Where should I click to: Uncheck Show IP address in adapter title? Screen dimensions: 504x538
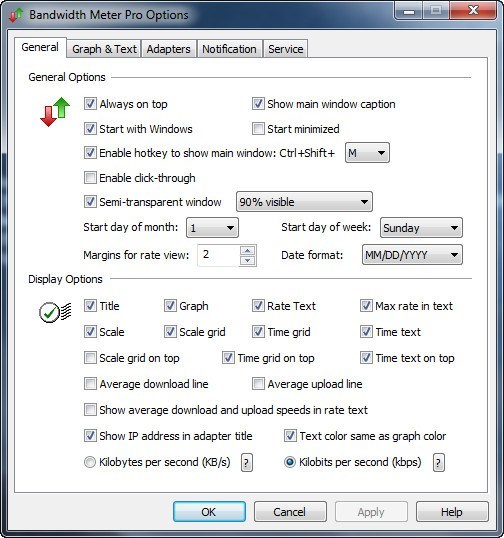point(90,436)
